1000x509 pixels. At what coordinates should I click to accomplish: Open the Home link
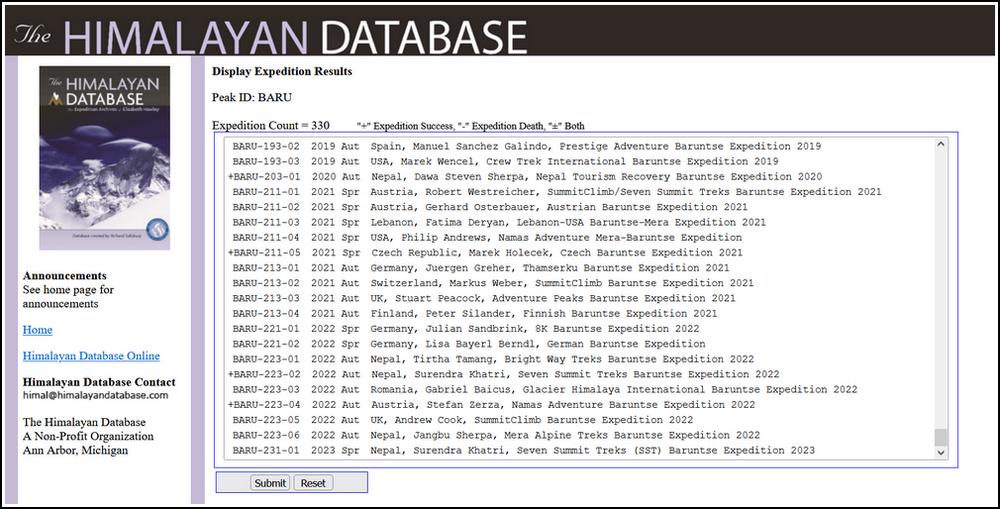click(38, 330)
